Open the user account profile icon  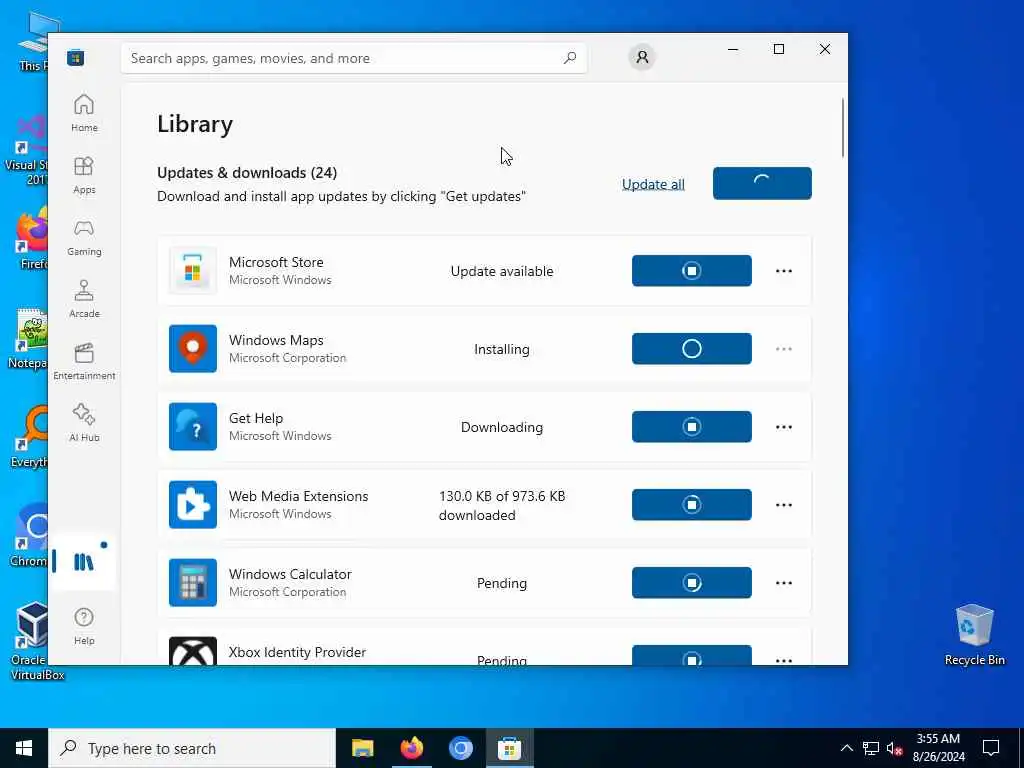[642, 57]
